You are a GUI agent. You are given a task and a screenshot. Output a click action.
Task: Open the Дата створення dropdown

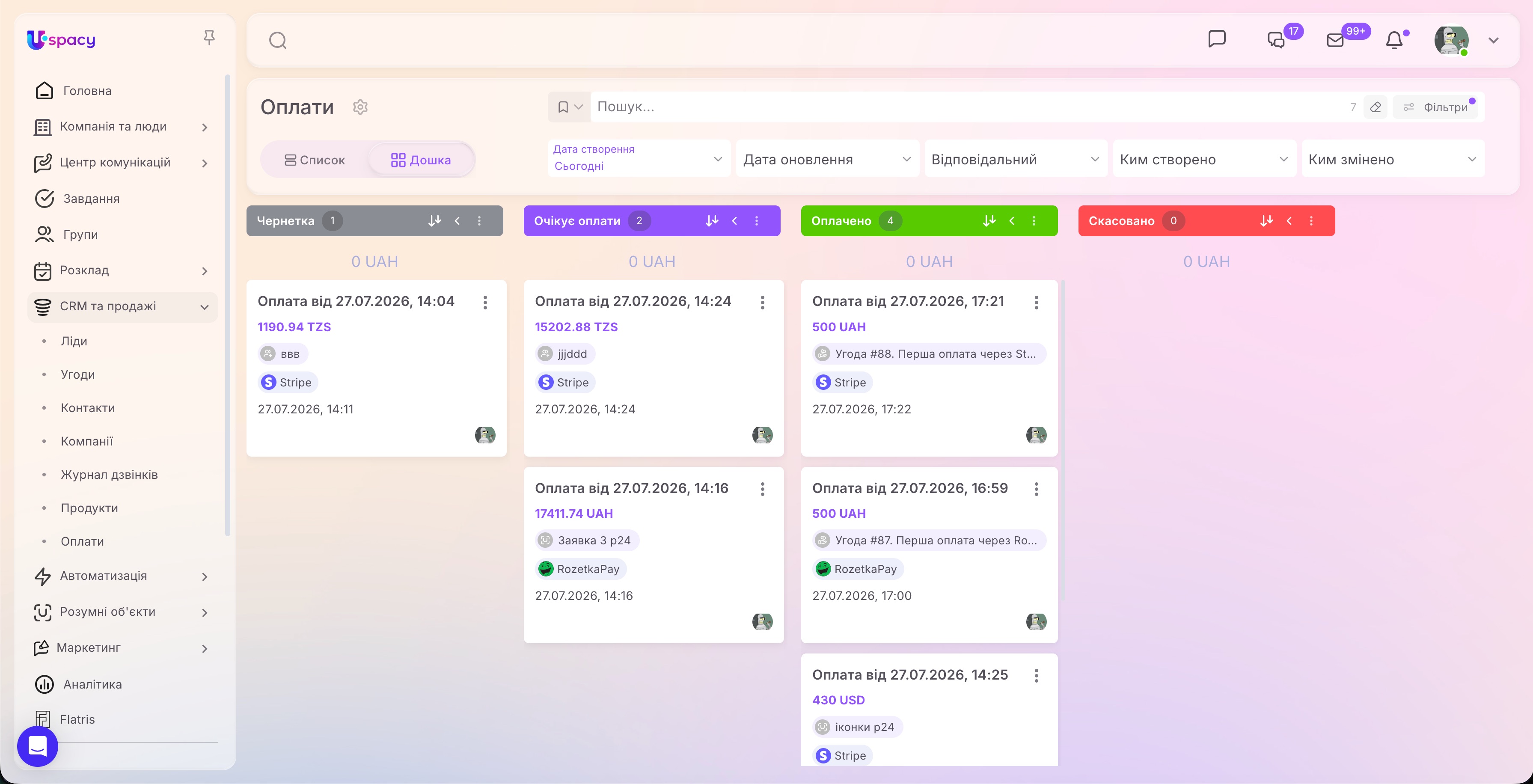[639, 158]
